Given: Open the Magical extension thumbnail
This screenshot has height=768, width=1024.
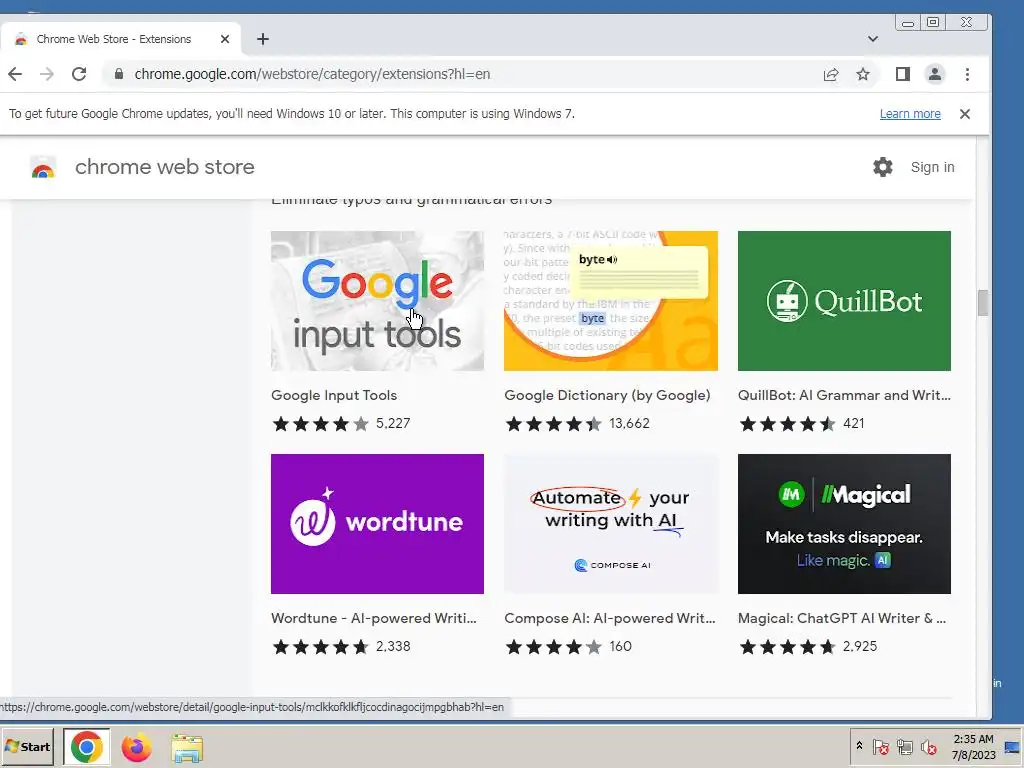Looking at the screenshot, I should point(844,524).
